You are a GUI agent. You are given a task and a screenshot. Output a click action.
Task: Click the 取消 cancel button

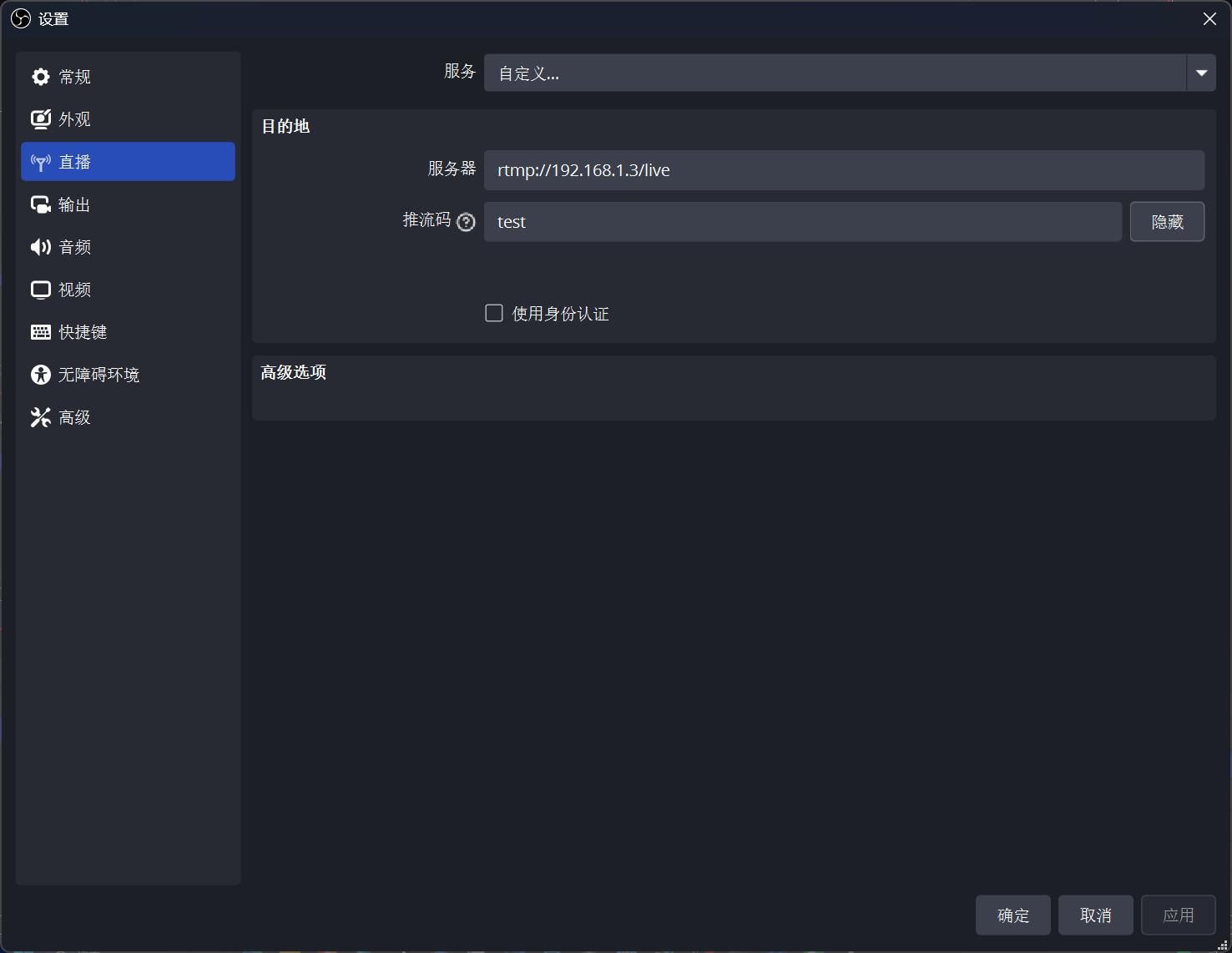point(1096,915)
